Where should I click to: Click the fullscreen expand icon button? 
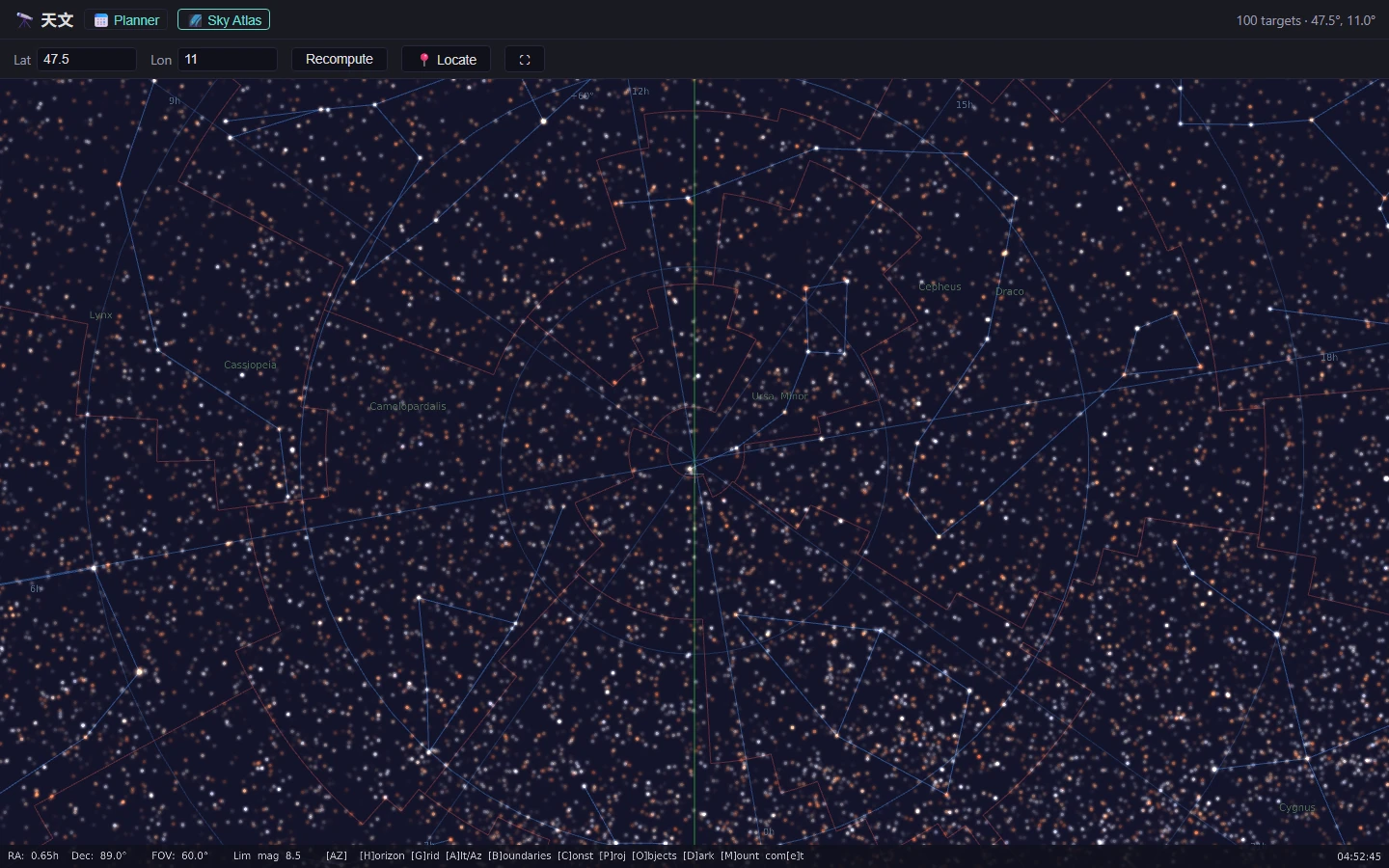525,59
